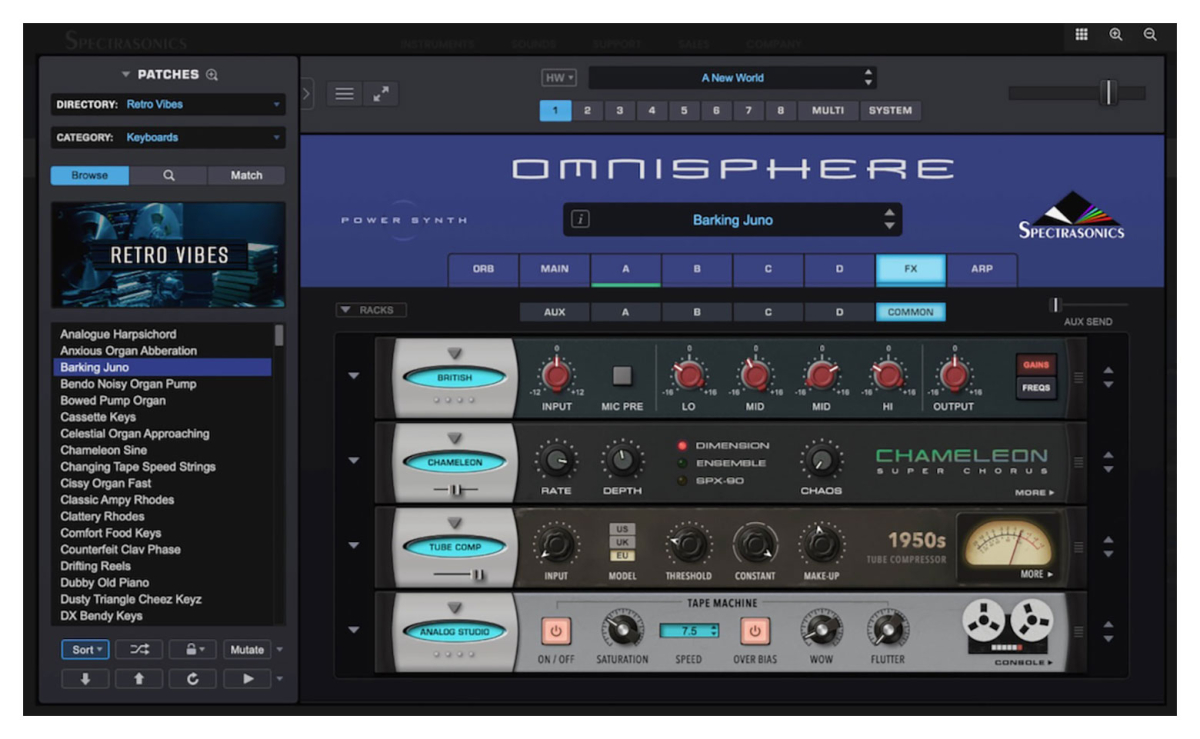This screenshot has width=1200, height=739.
Task: Click the patch info 'i' icon
Action: [x=579, y=220]
